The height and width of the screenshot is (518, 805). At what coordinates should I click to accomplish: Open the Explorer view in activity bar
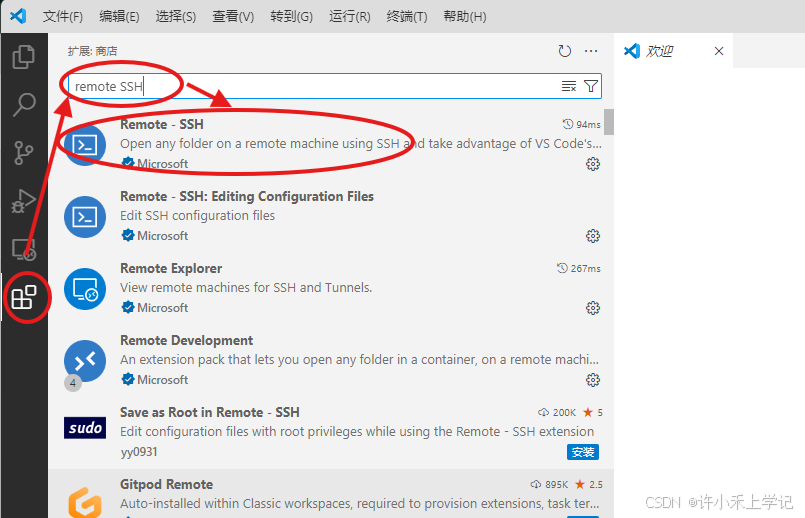[24, 56]
